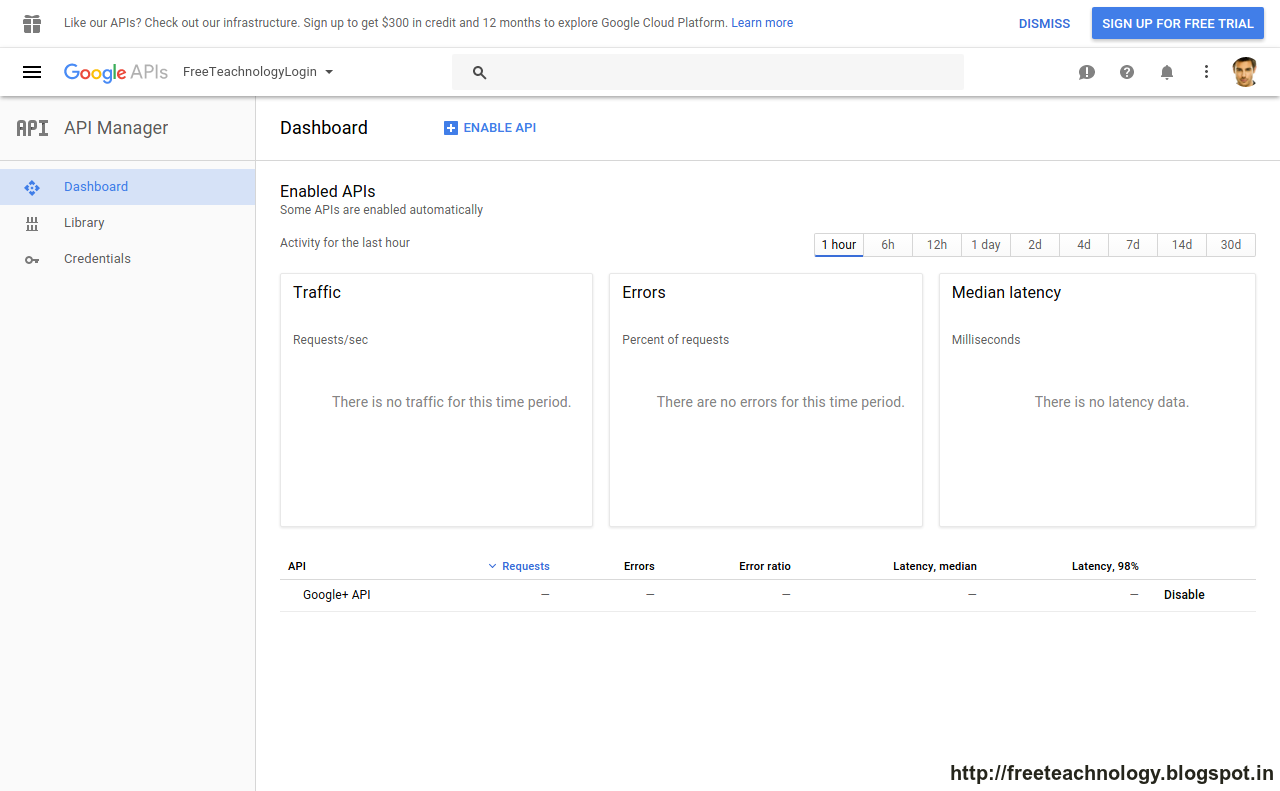Image resolution: width=1280 pixels, height=791 pixels.
Task: Select the 30d time range
Action: [x=1231, y=245]
